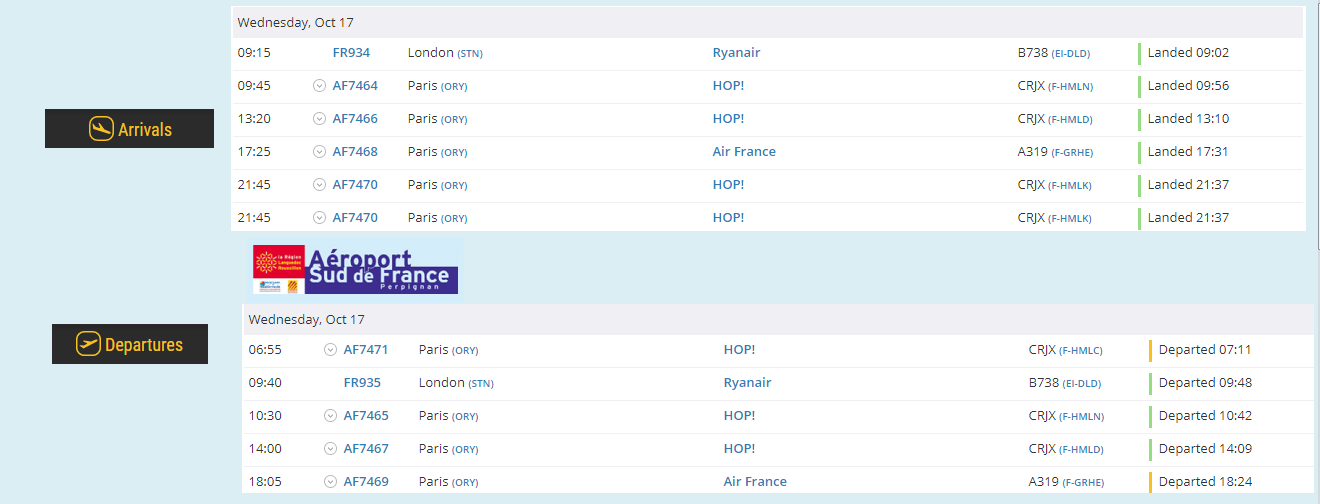Screen dimensions: 1320x504
Task: Select scheduled time 09:15 in arrivals
Action: (x=253, y=53)
